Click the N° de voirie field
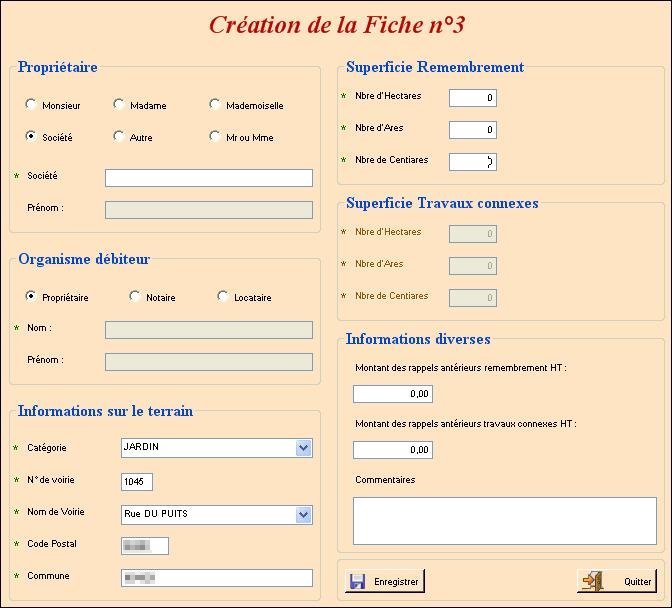The height and width of the screenshot is (608, 672). [136, 482]
